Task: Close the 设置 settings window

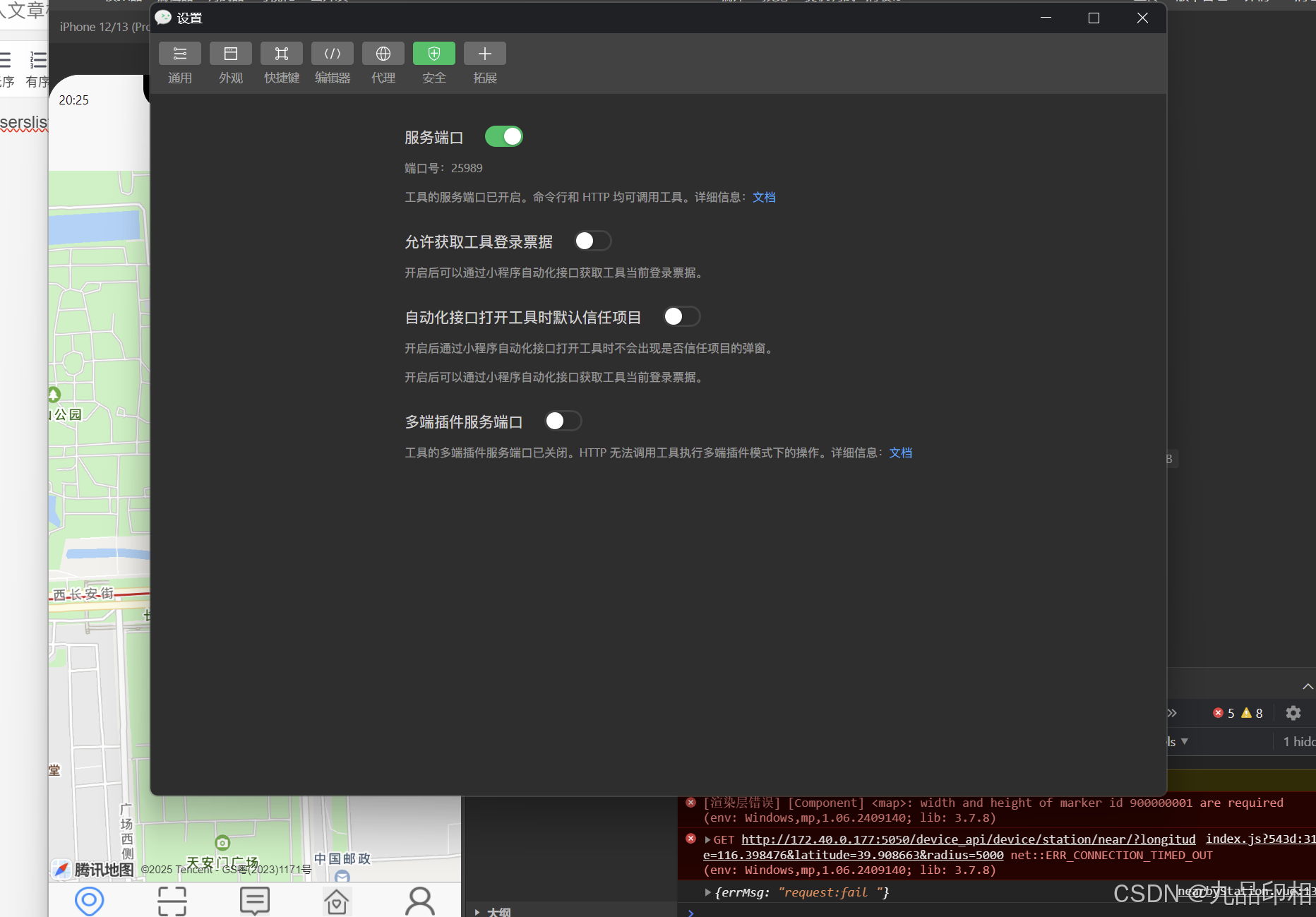Action: click(1142, 18)
